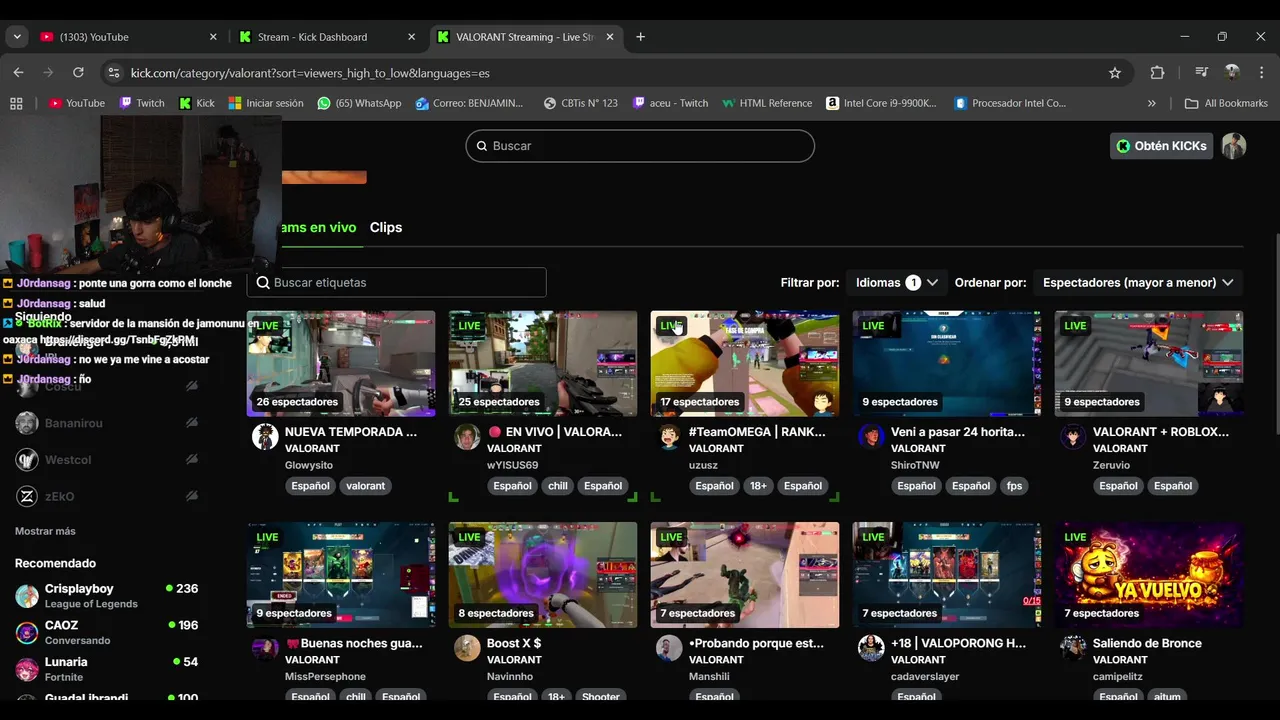Open the zEkO followed channel
1280x720 pixels.
point(107,496)
